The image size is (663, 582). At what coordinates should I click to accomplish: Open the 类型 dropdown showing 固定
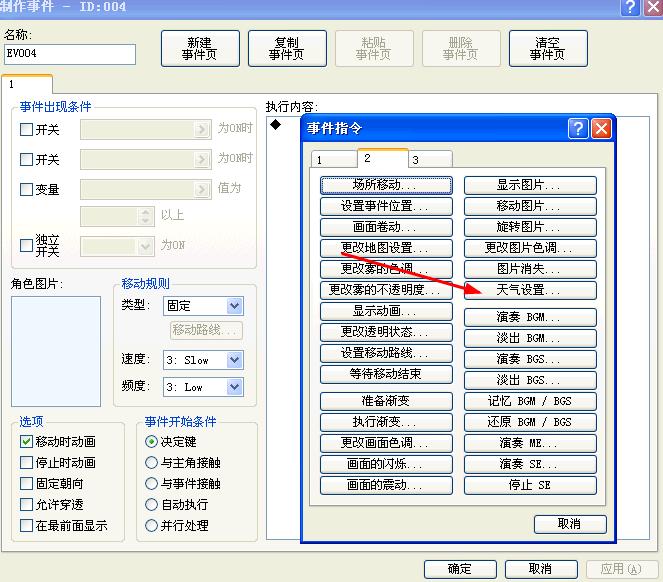(203, 306)
